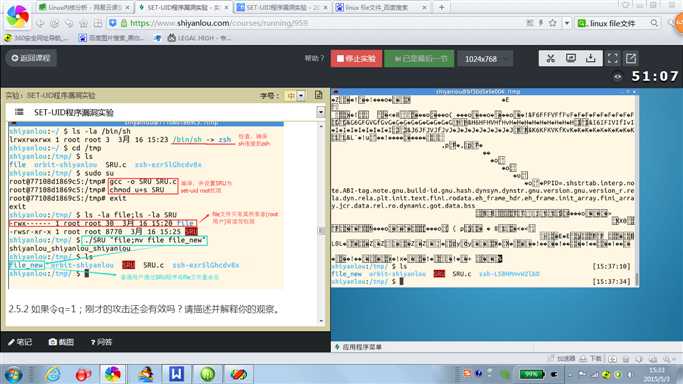
Task: Click the guide panel scrollbar down arrow
Action: (321, 321)
